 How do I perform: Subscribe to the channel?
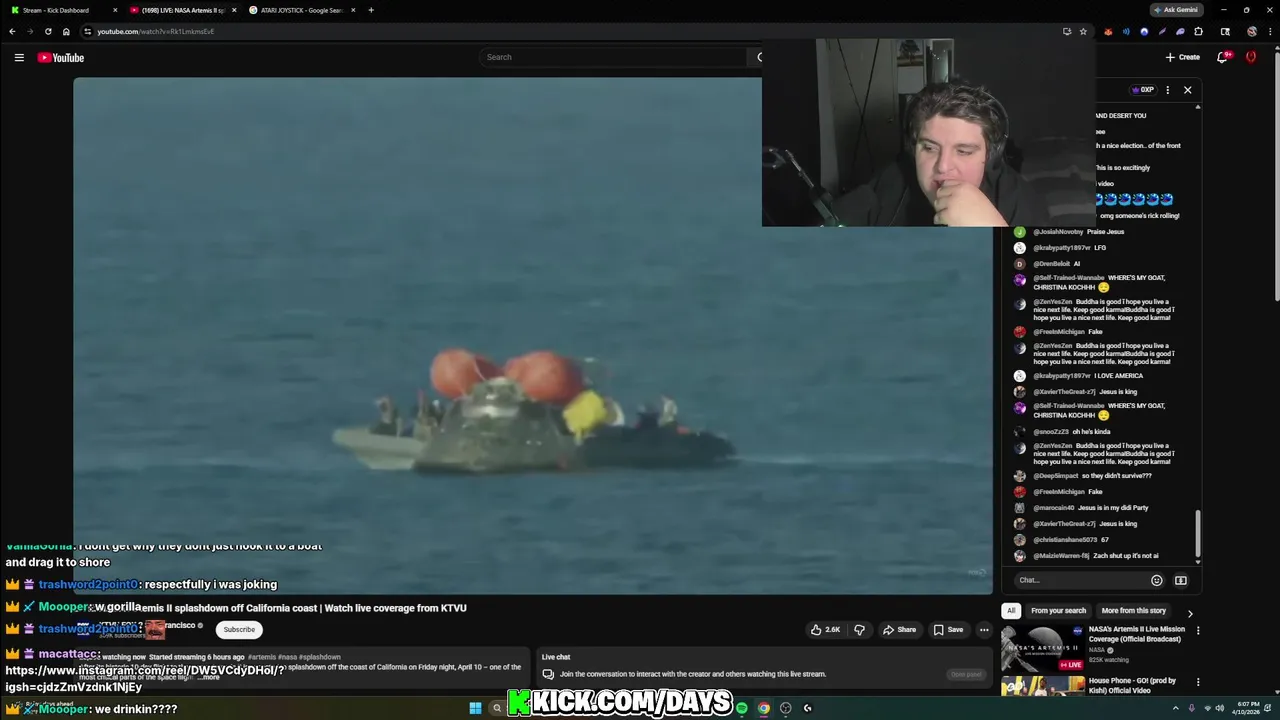point(239,630)
